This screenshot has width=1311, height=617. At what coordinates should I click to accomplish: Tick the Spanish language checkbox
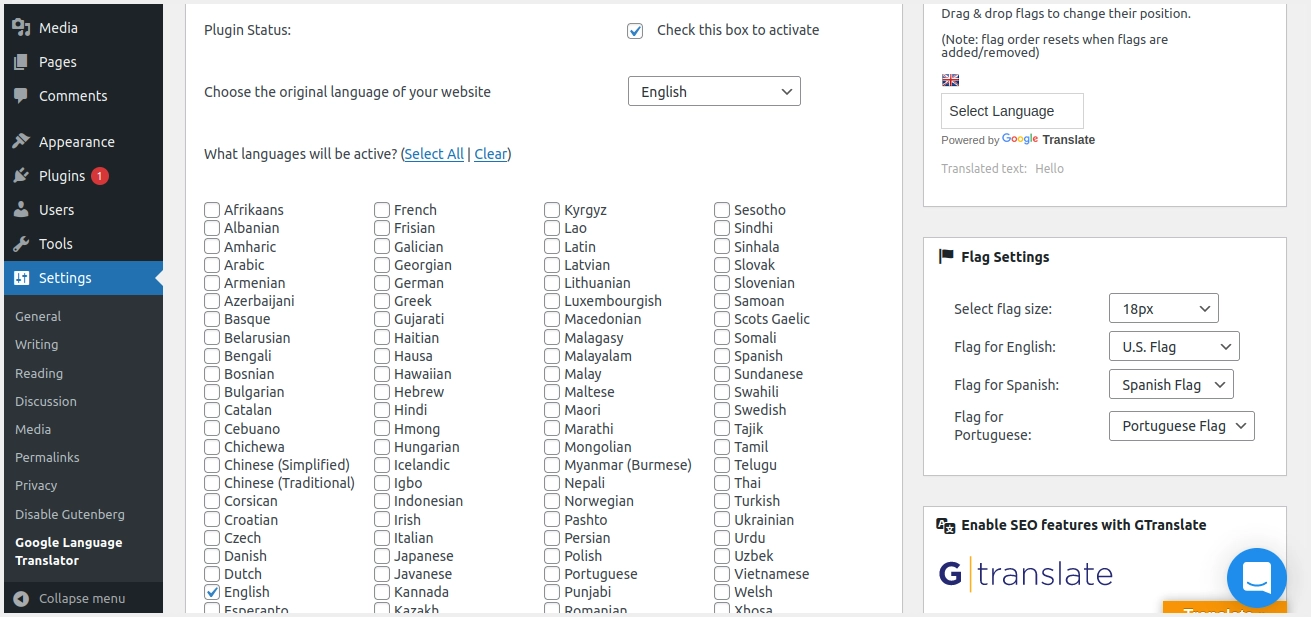click(x=722, y=356)
